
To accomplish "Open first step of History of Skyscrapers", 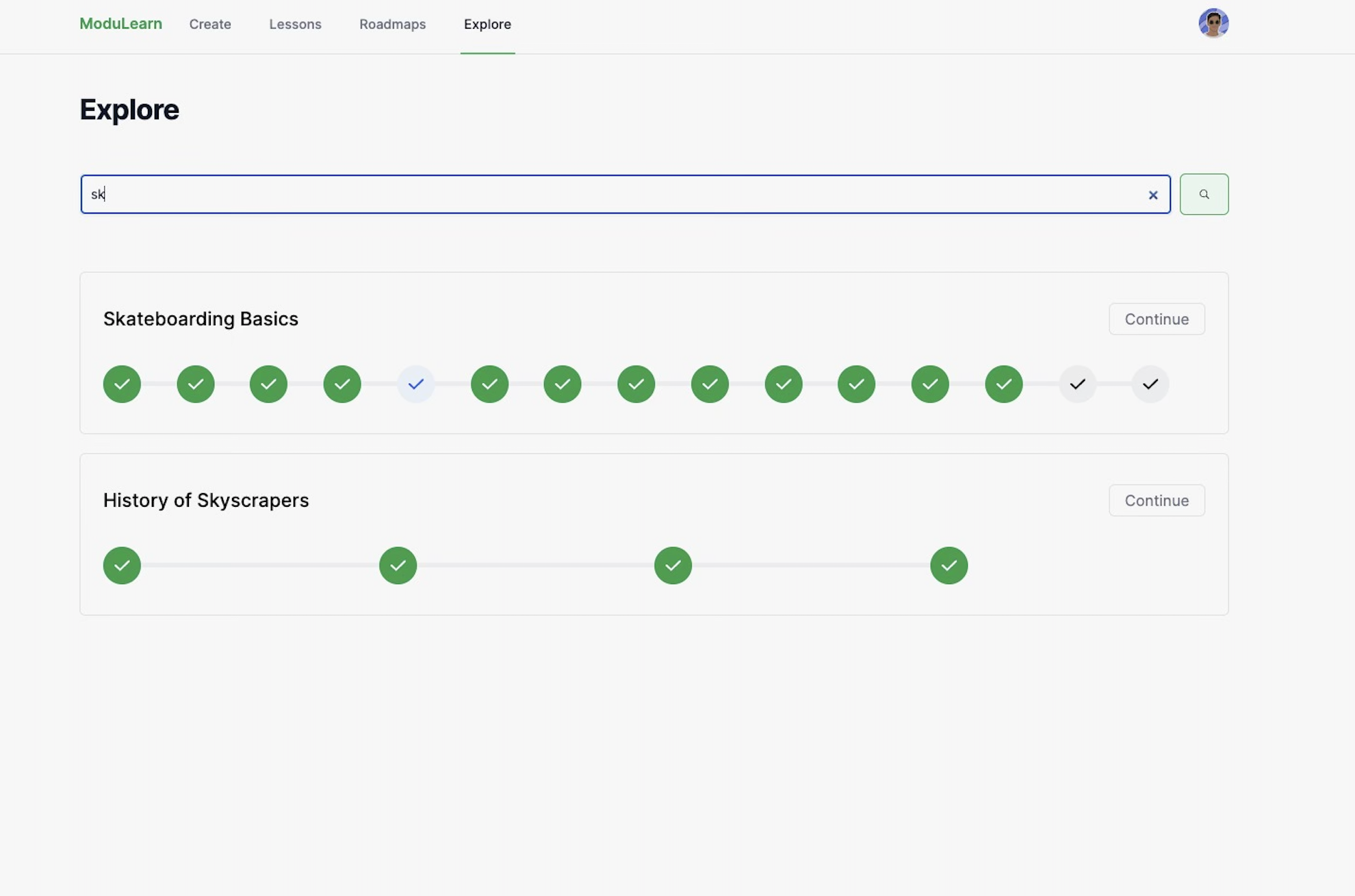I will [122, 565].
